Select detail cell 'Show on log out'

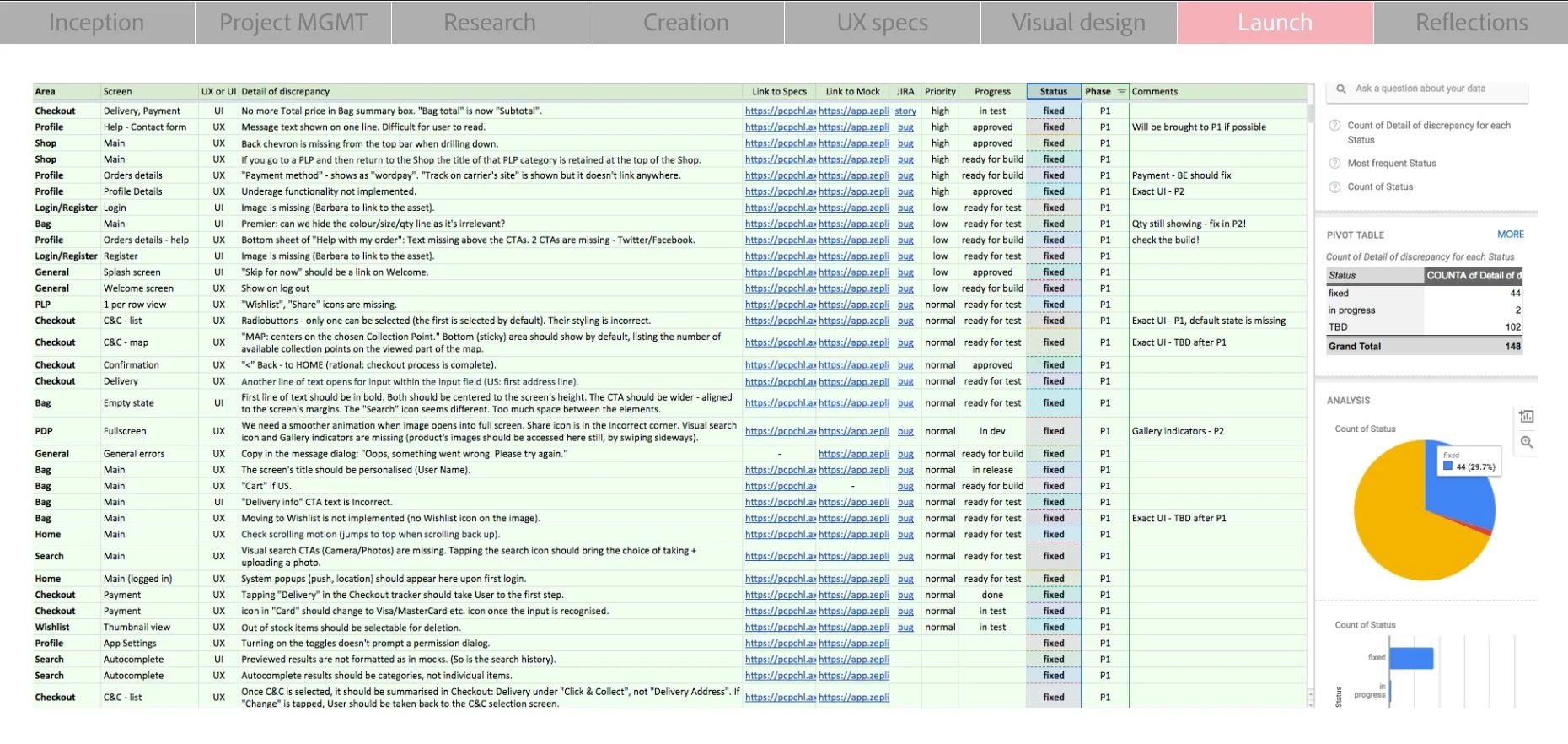[490, 288]
